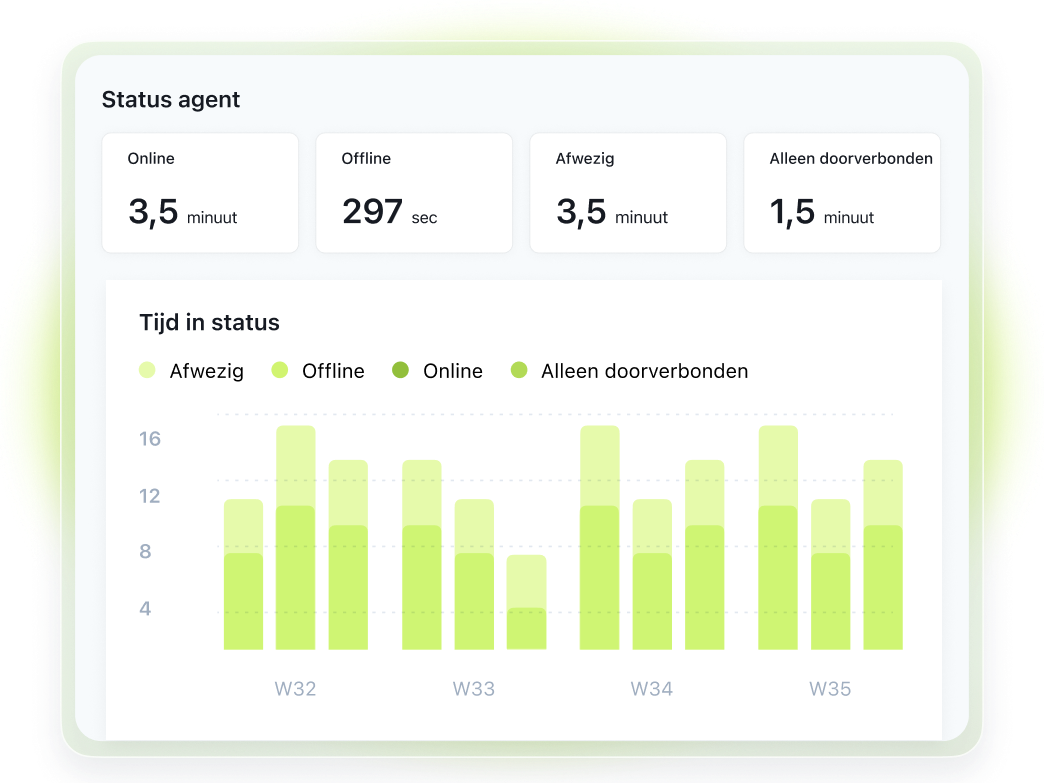Screen dimensions: 1044x783
Task: Click the tallest bar in week W32
Action: [296, 540]
